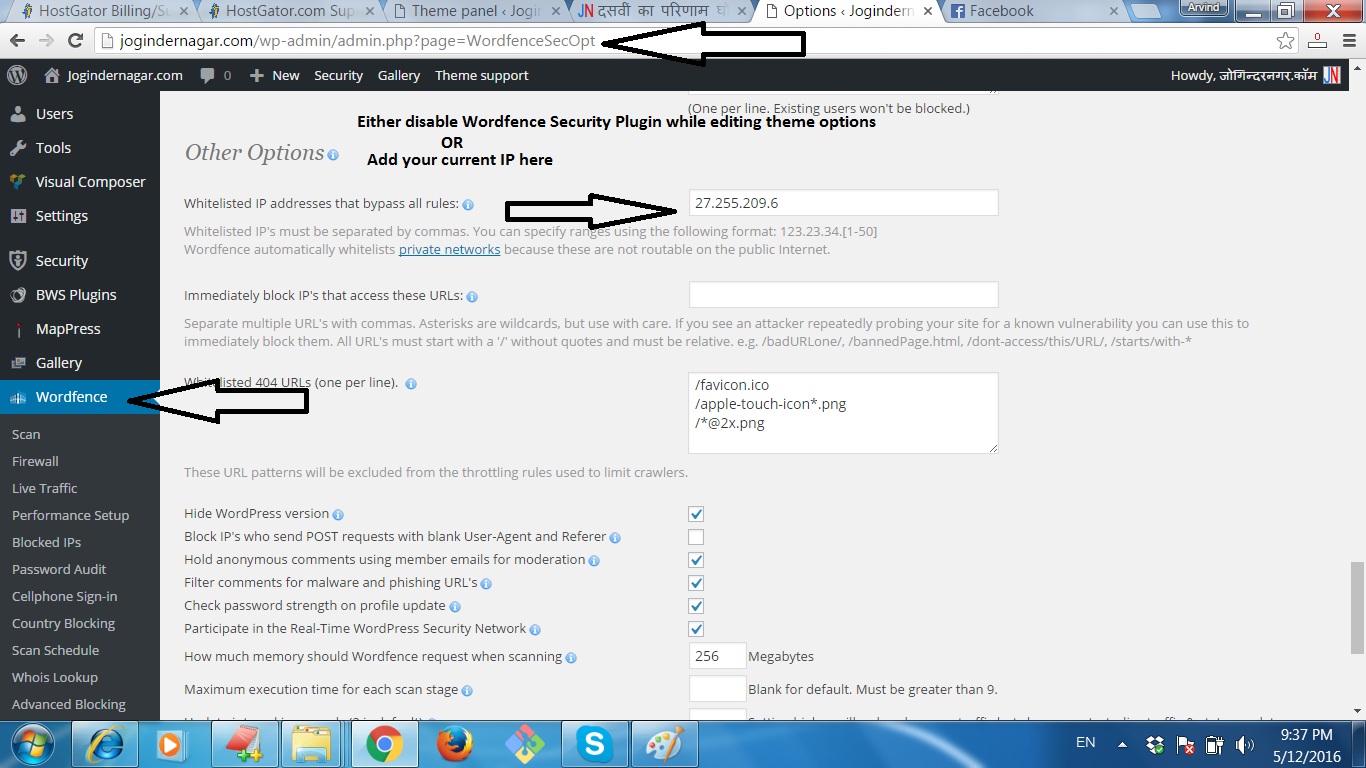Open Firefox from the taskbar
The image size is (1366, 768).
pos(454,745)
